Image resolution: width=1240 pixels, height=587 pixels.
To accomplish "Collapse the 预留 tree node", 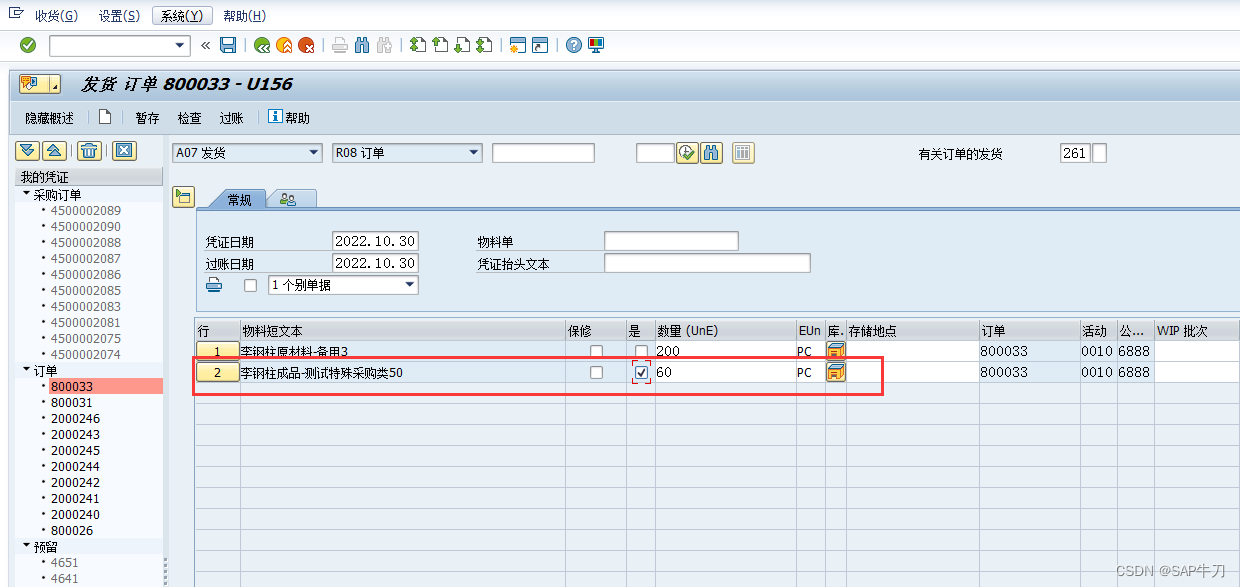I will pos(27,545).
